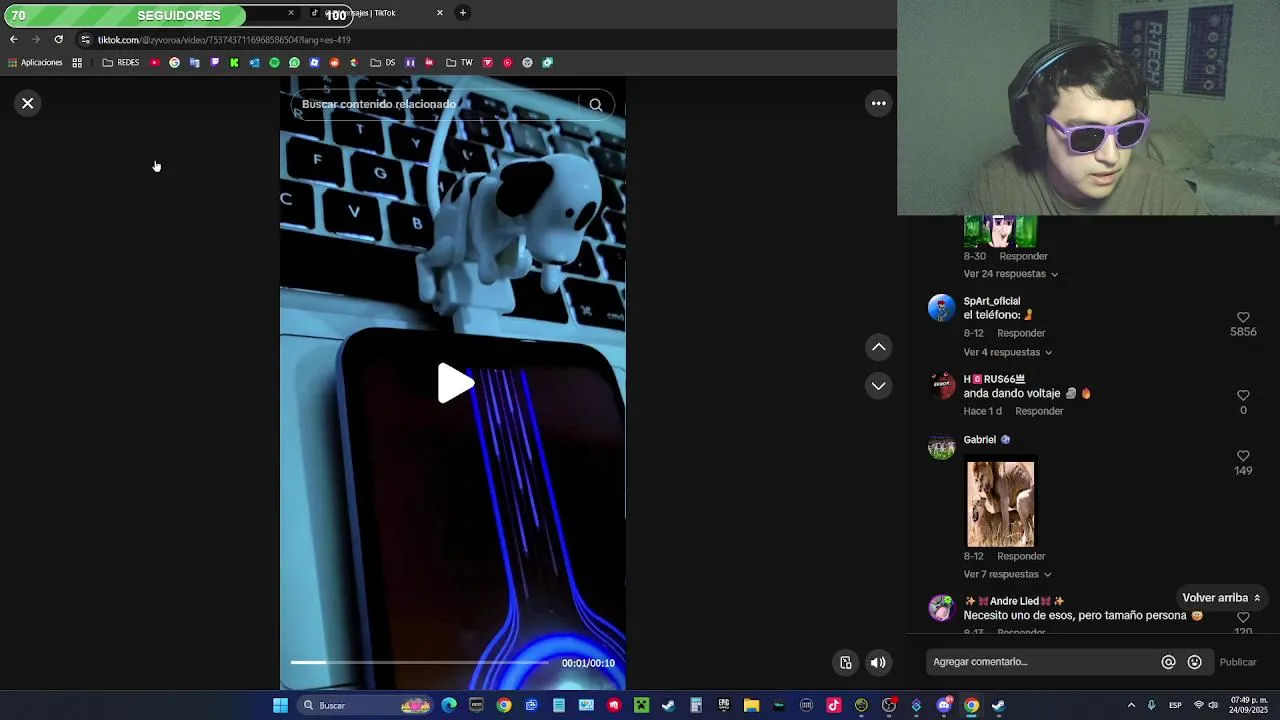Open Minecraft from the taskbar
Viewport: 1280px width, 720px height.
coord(641,705)
